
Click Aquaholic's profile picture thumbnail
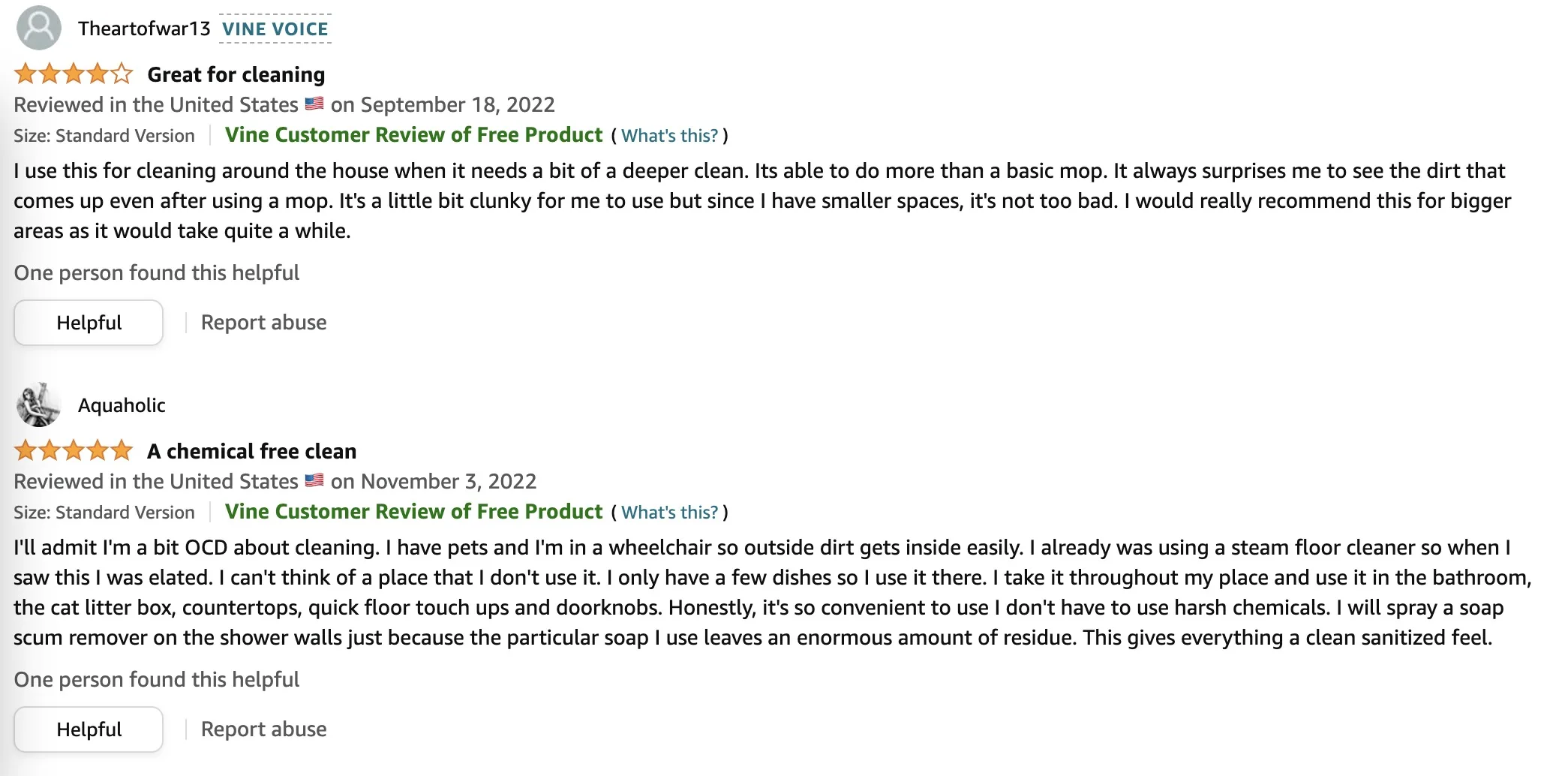coord(39,405)
